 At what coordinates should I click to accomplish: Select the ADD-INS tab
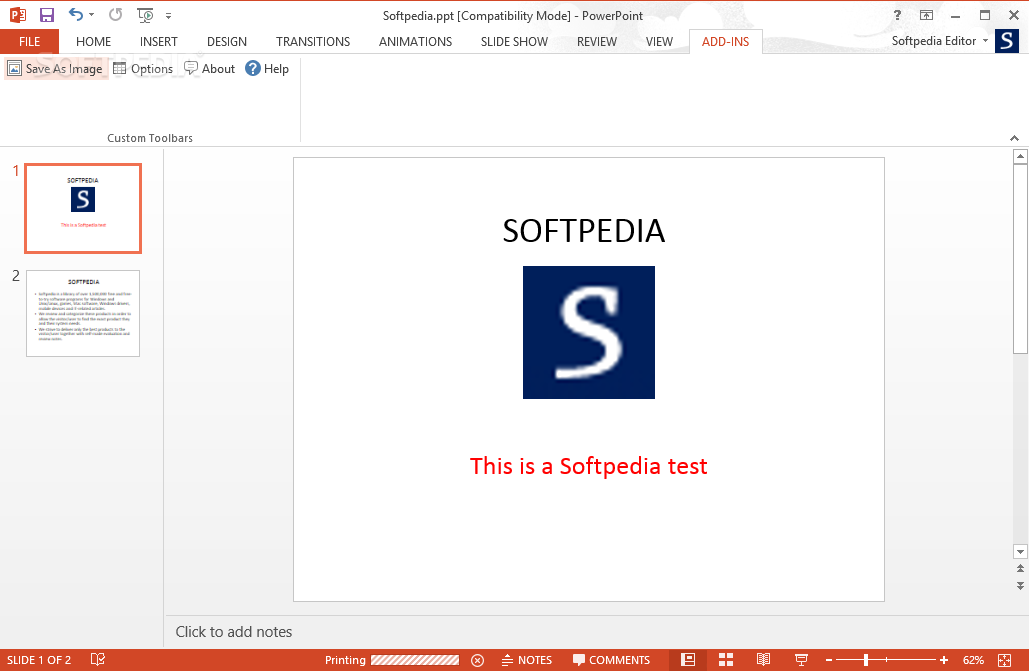[725, 41]
